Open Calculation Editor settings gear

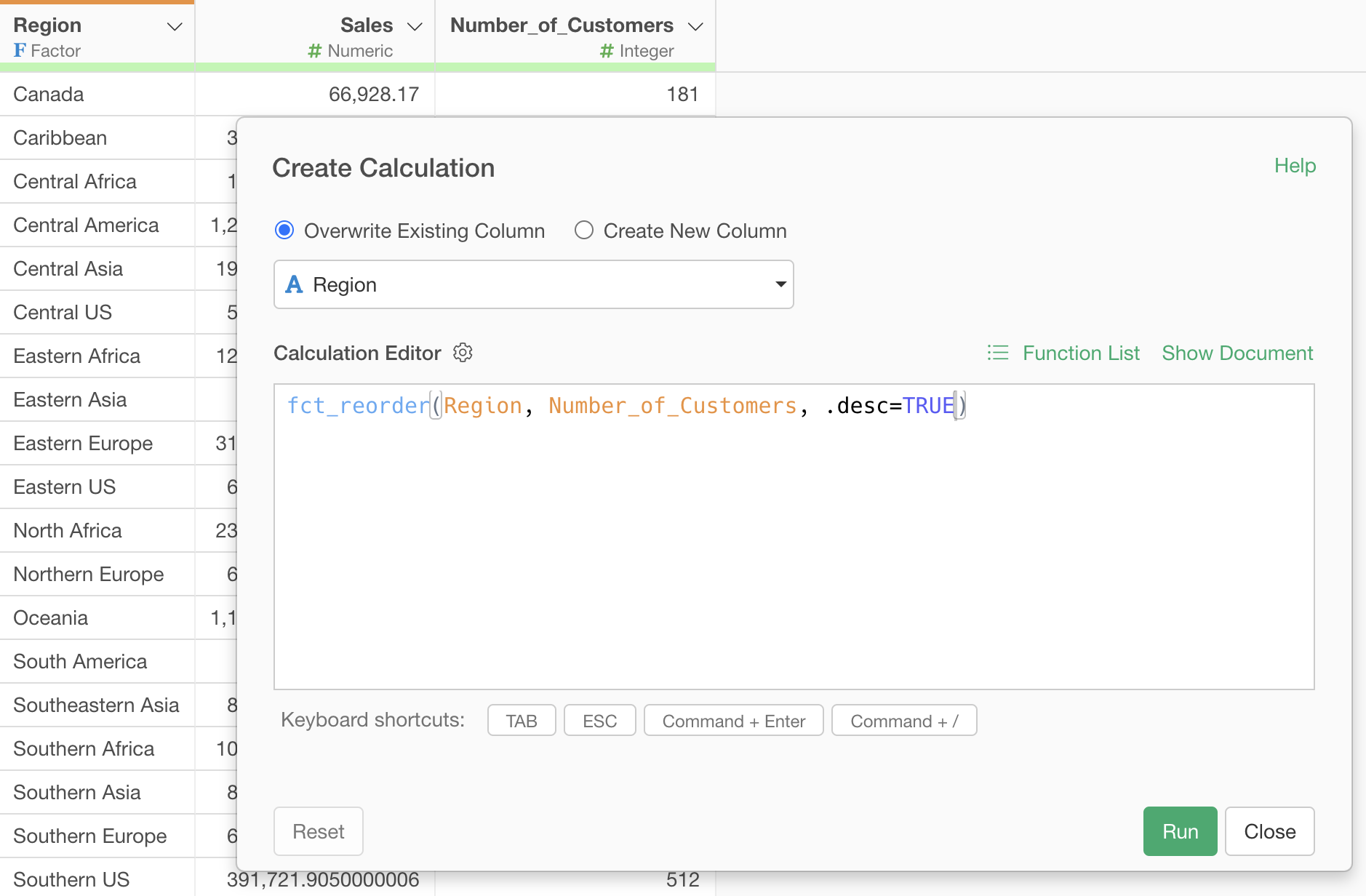[x=463, y=353]
